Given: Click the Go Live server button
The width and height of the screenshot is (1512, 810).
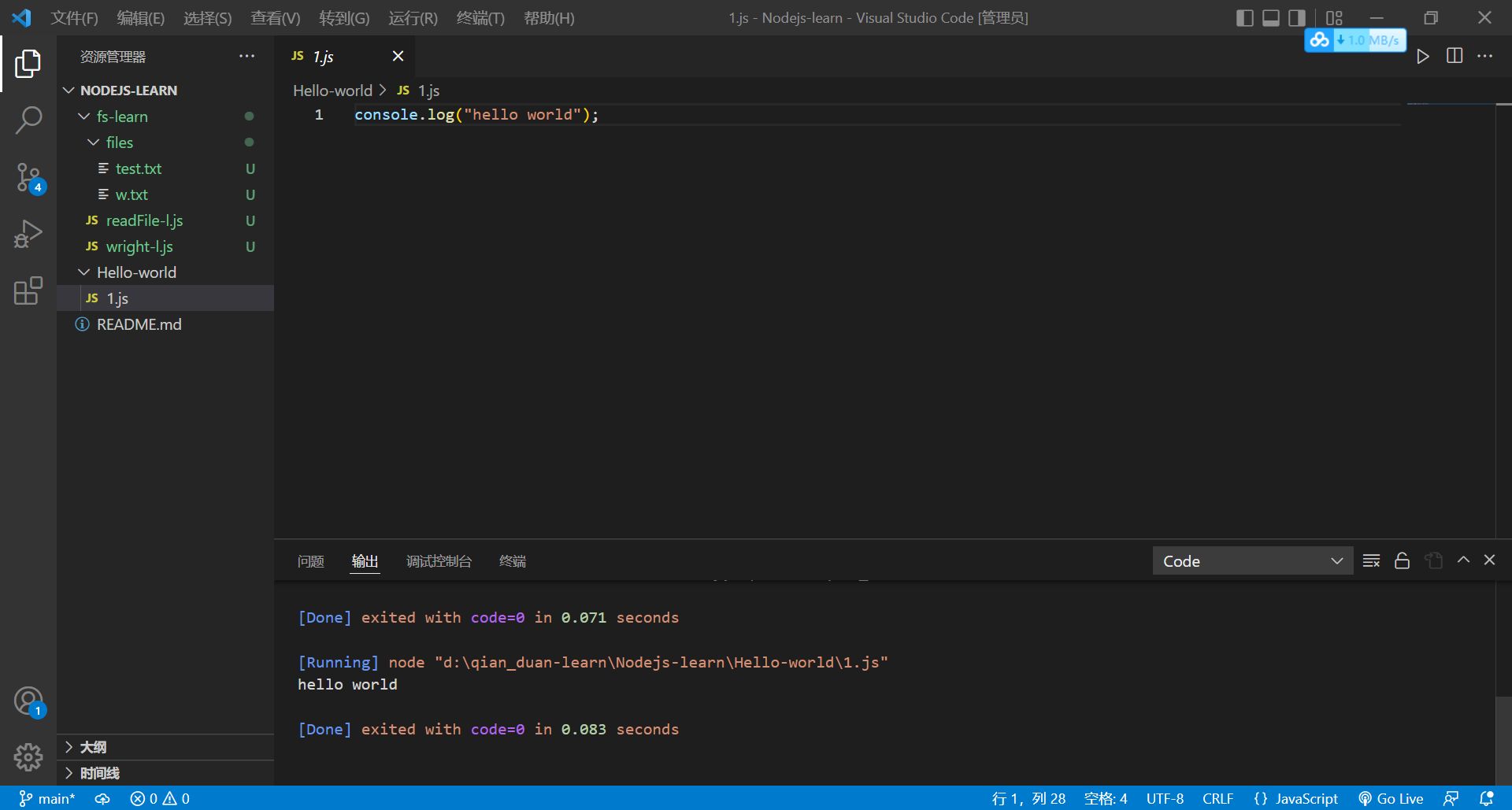Looking at the screenshot, I should [1391, 798].
